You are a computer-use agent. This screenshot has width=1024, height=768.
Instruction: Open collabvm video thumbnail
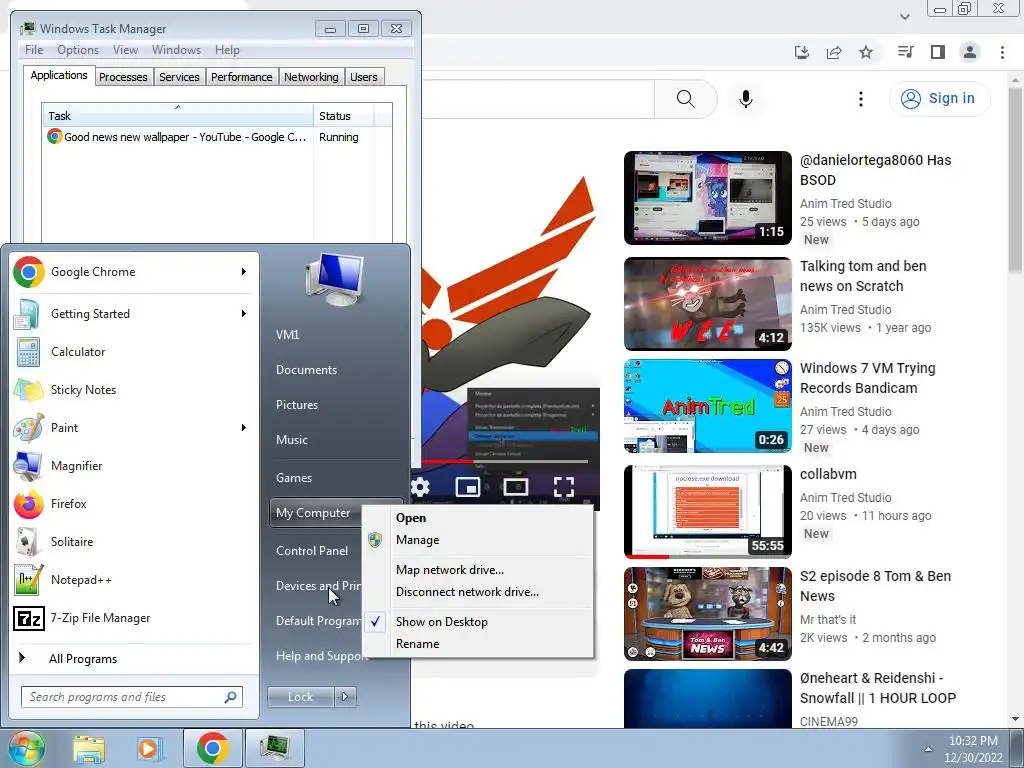click(x=707, y=512)
